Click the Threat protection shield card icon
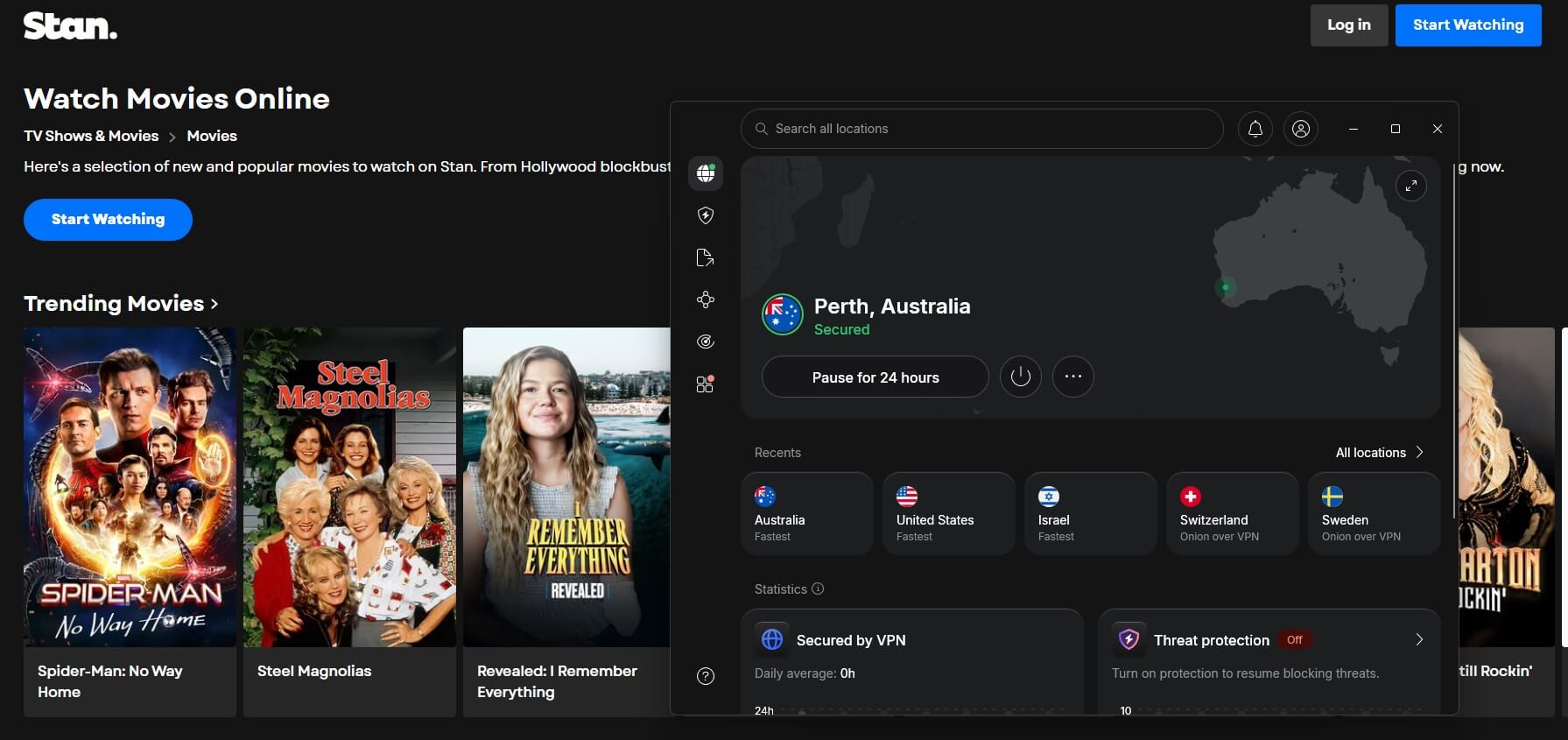This screenshot has height=740, width=1568. coord(1129,639)
